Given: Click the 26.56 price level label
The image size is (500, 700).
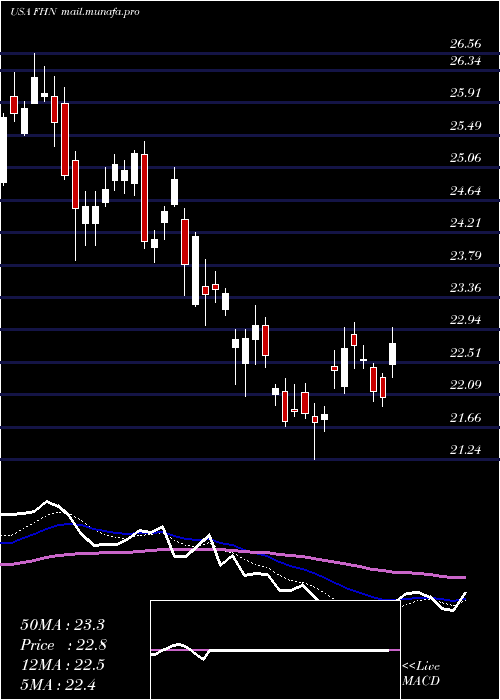Looking at the screenshot, I should [x=466, y=44].
